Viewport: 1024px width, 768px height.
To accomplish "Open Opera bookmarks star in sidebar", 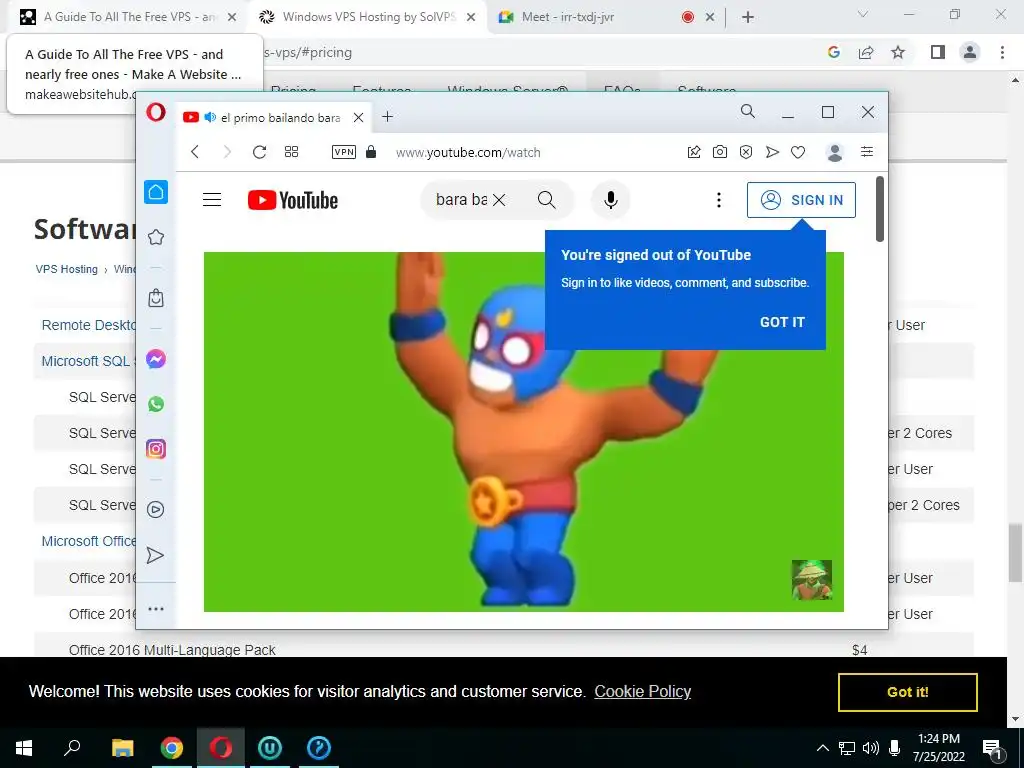I will pos(155,237).
